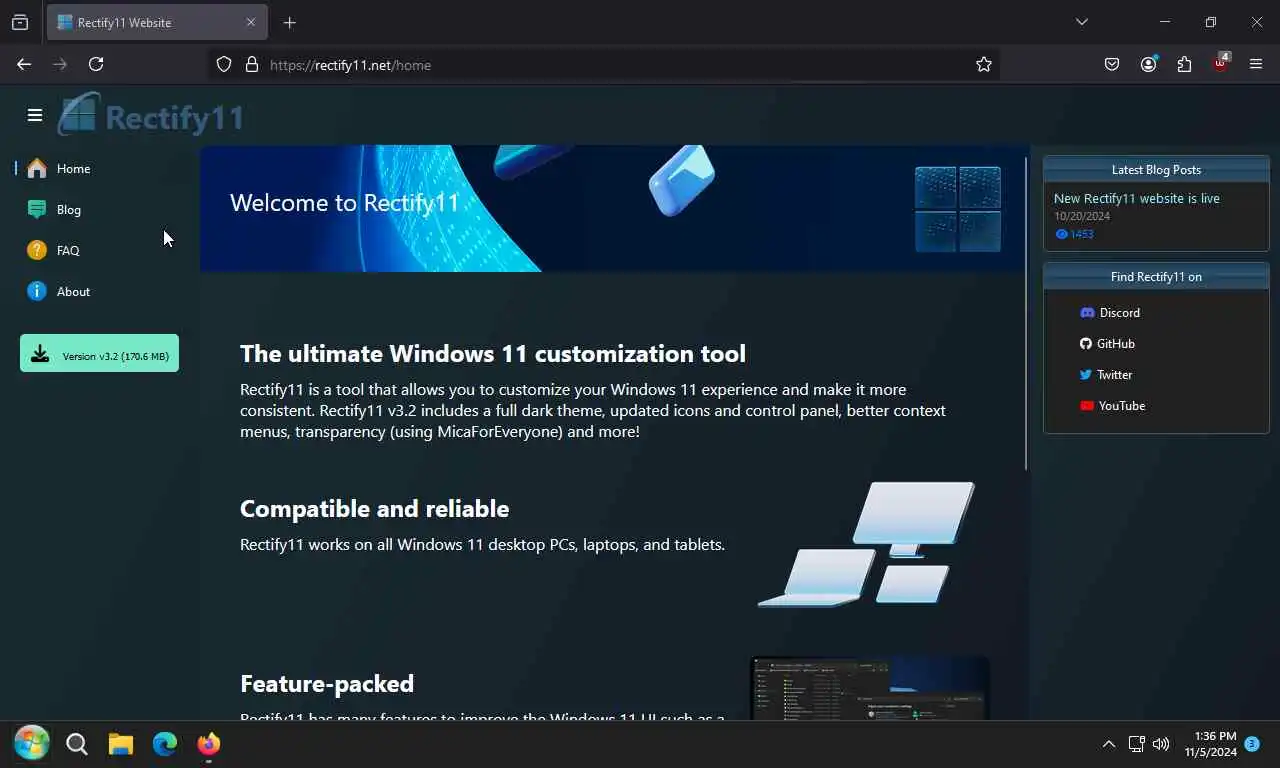1280x768 pixels.
Task: Click the Find Rectify11 on header
Action: pos(1156,276)
